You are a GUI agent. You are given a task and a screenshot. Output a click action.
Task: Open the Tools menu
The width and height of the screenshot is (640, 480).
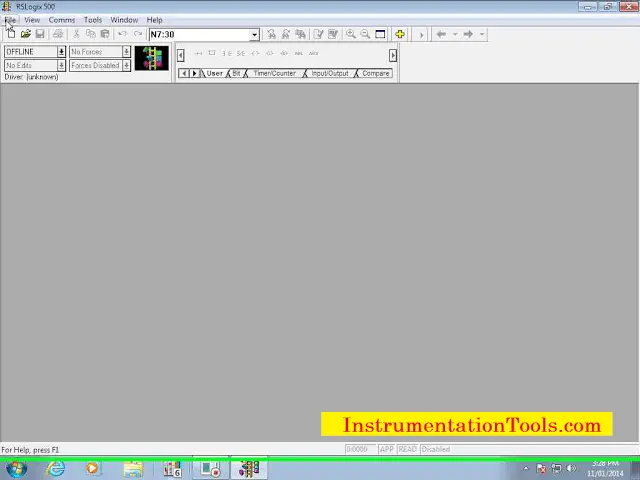coord(93,20)
